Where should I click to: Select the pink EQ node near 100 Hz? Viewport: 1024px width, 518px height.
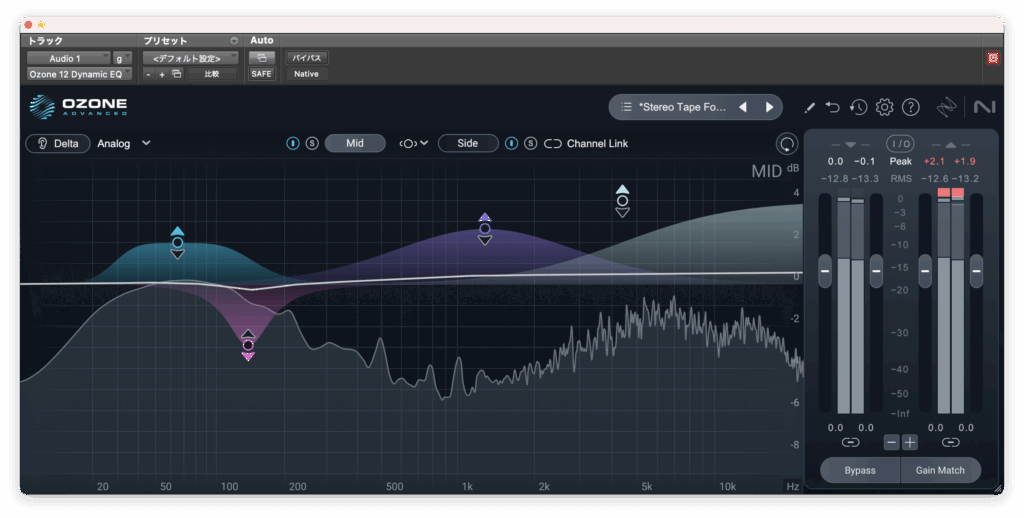click(x=248, y=344)
